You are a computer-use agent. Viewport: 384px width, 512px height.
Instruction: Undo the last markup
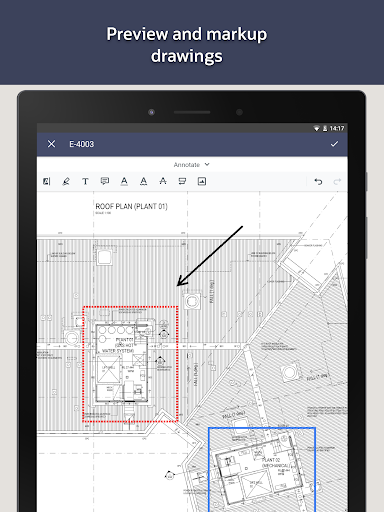[x=318, y=181]
